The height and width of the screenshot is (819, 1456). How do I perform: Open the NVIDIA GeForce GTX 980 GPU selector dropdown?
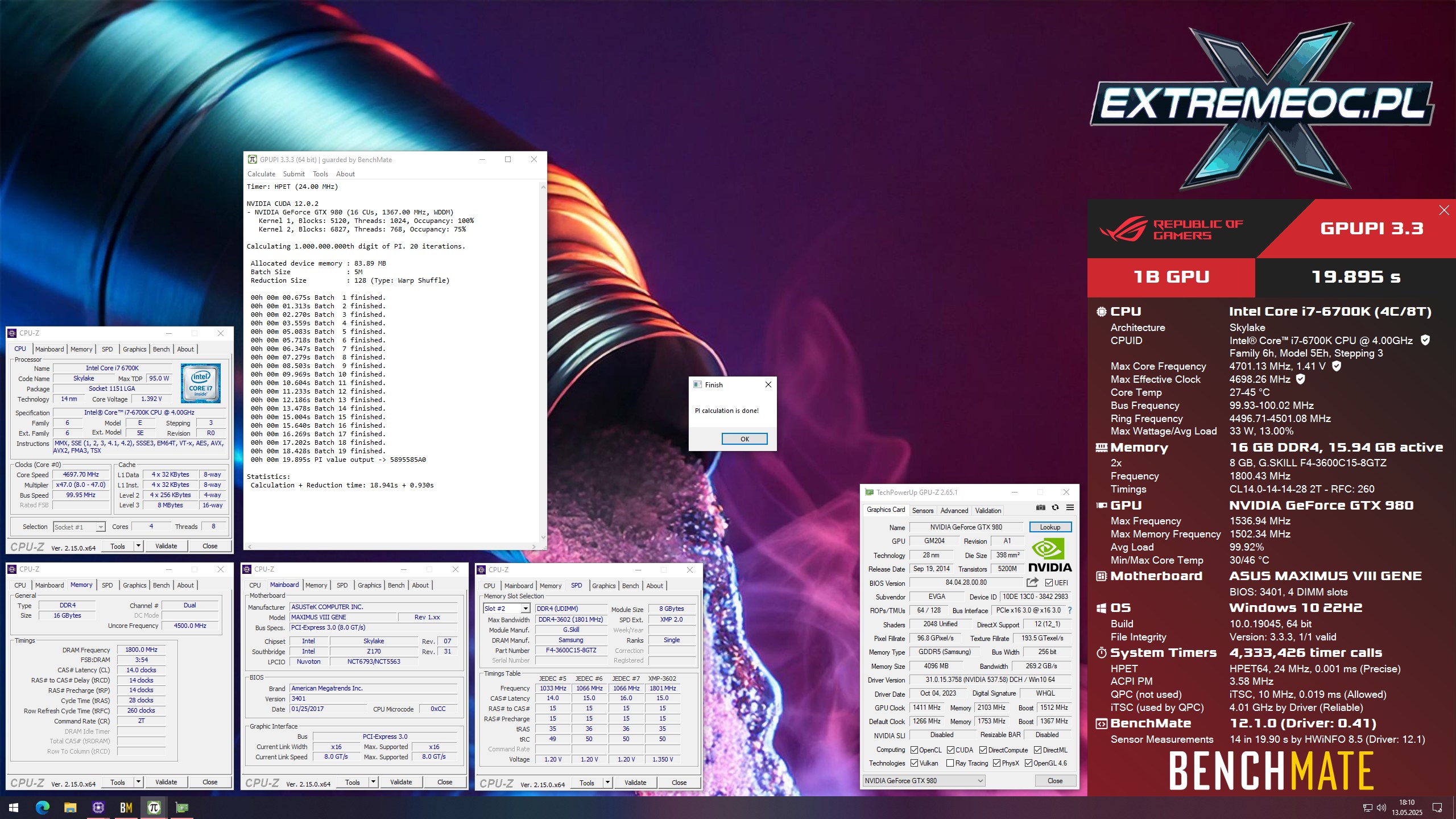click(924, 781)
